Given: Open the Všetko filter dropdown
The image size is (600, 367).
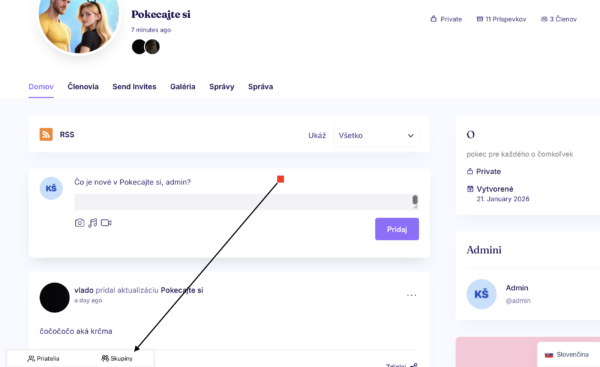Looking at the screenshot, I should coord(376,135).
